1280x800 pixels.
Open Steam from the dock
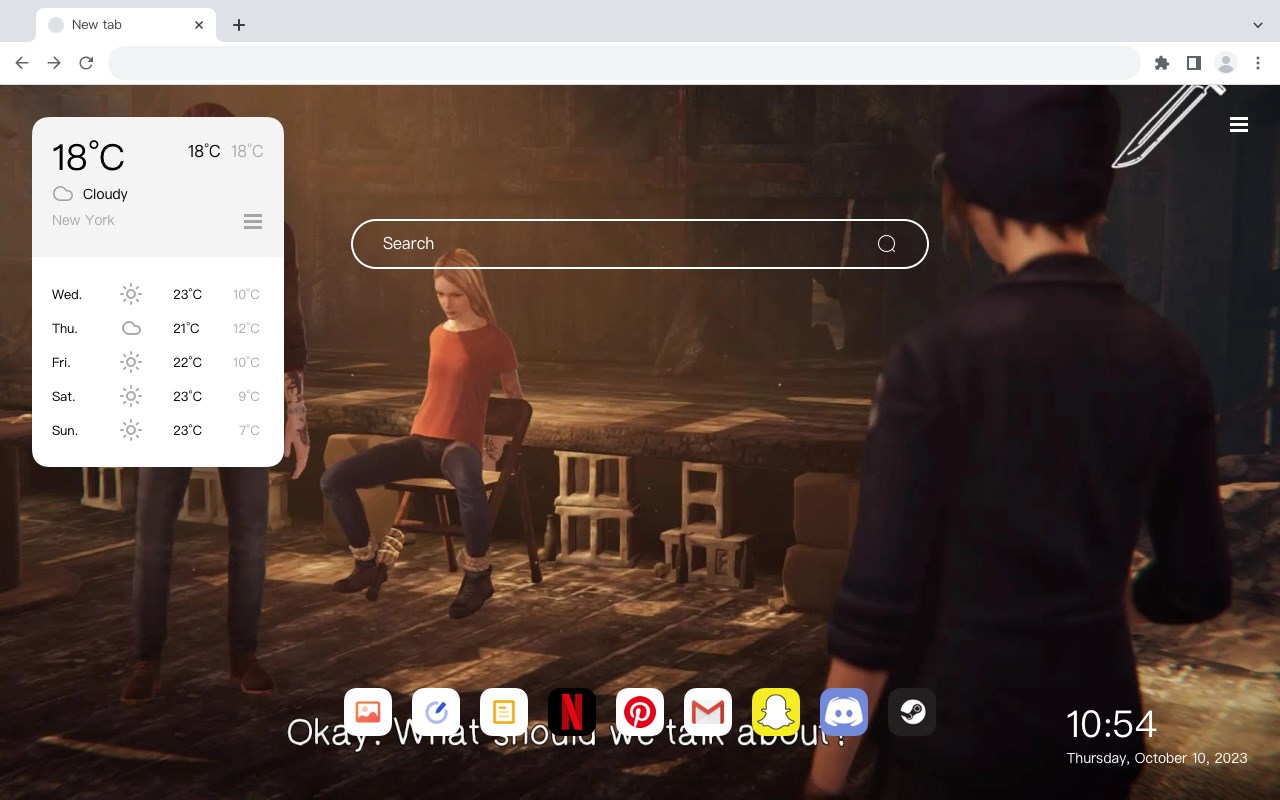[x=912, y=712]
